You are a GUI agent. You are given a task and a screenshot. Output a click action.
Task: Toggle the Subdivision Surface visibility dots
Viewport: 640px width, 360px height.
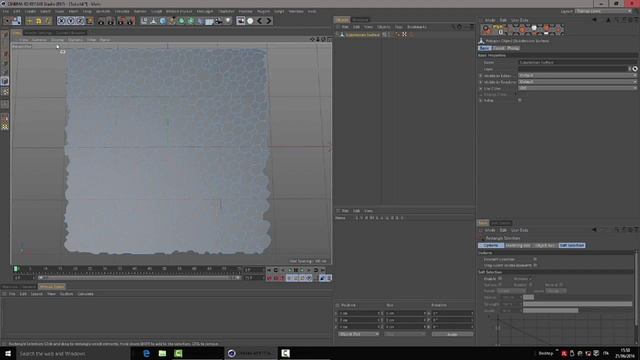[x=389, y=35]
